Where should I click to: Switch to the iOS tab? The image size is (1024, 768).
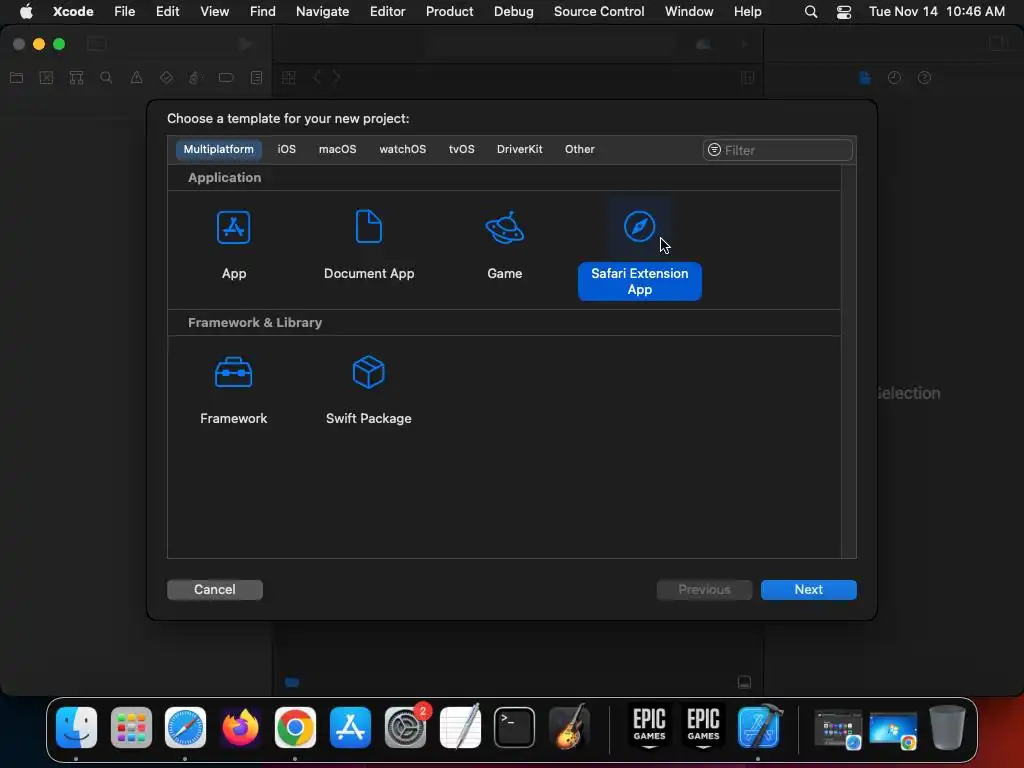(287, 150)
